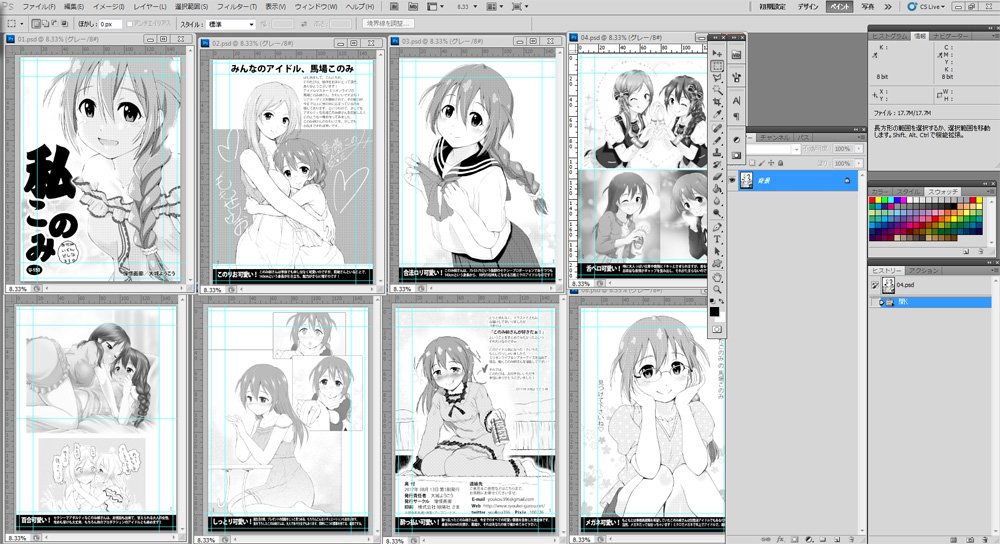Select the Healing Brush tool
The width and height of the screenshot is (1000, 544).
coord(717,128)
